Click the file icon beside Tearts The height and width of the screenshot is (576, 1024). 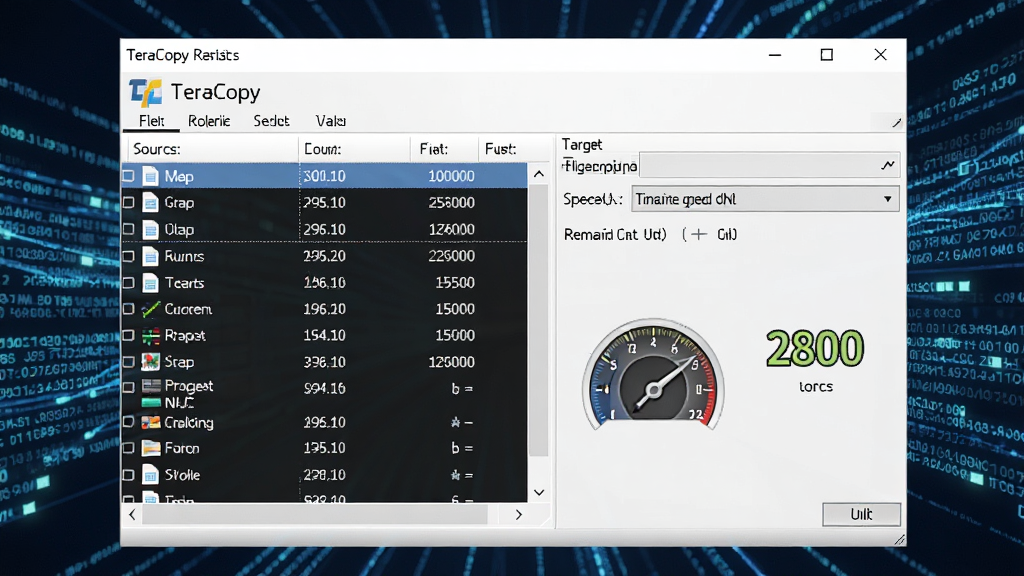150,283
